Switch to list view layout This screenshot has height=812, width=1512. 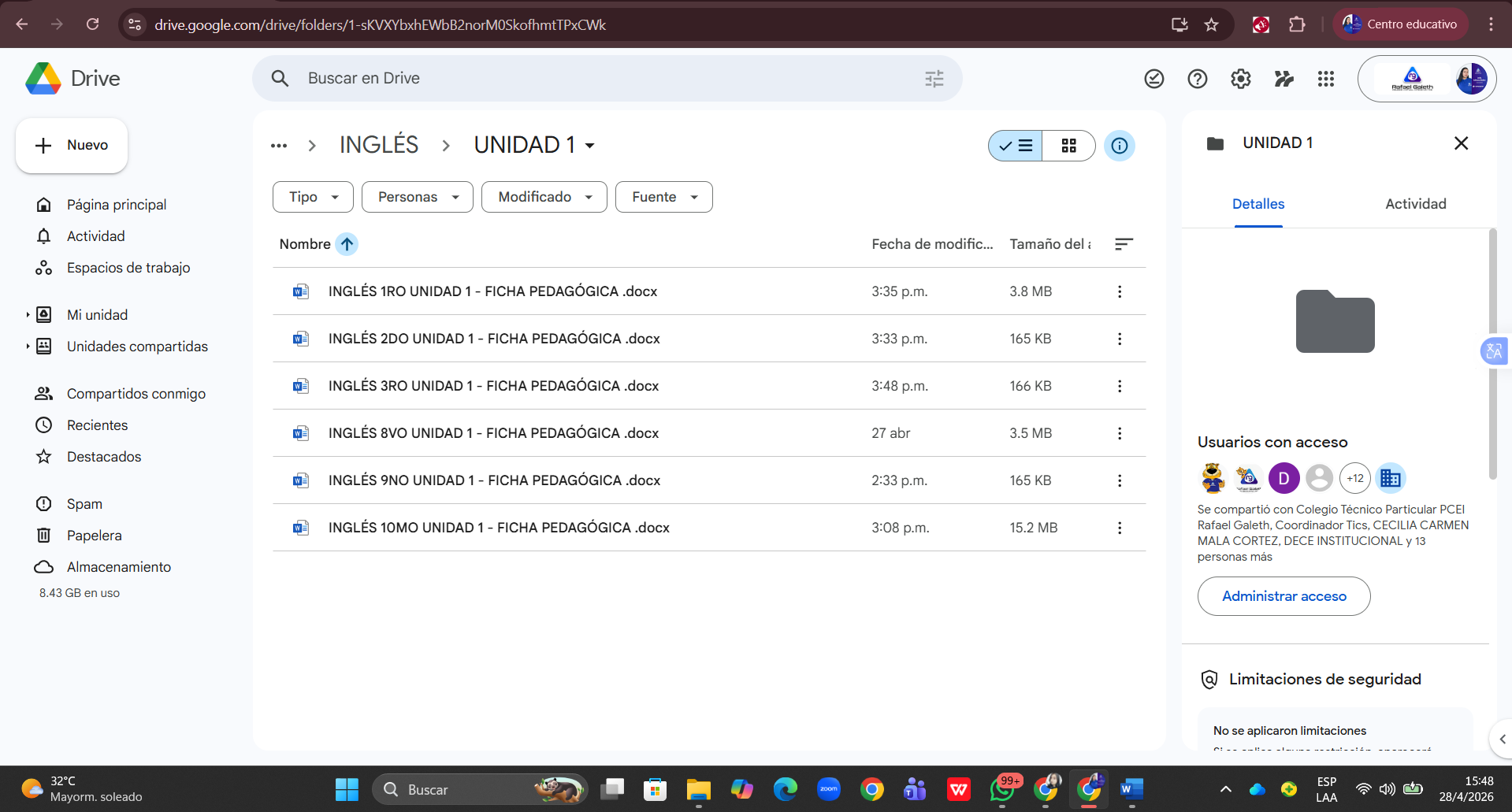(x=1016, y=146)
